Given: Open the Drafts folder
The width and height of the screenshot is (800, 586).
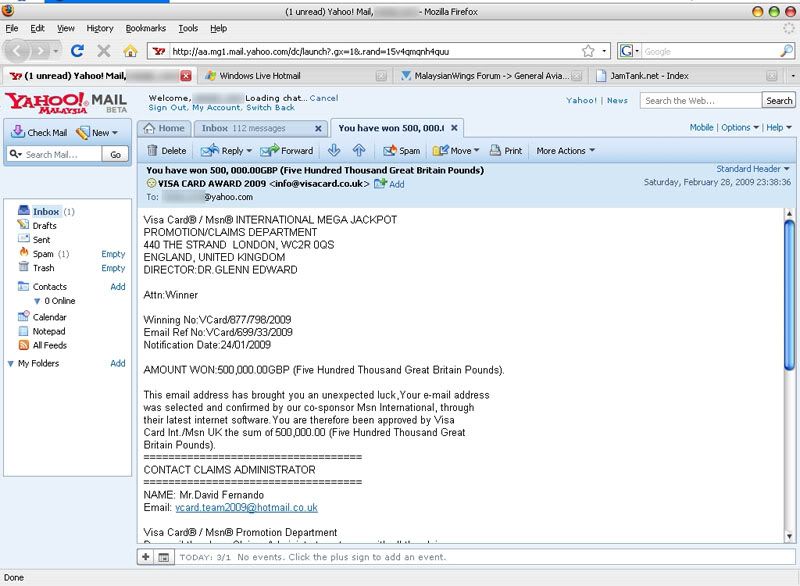Looking at the screenshot, I should tap(44, 225).
